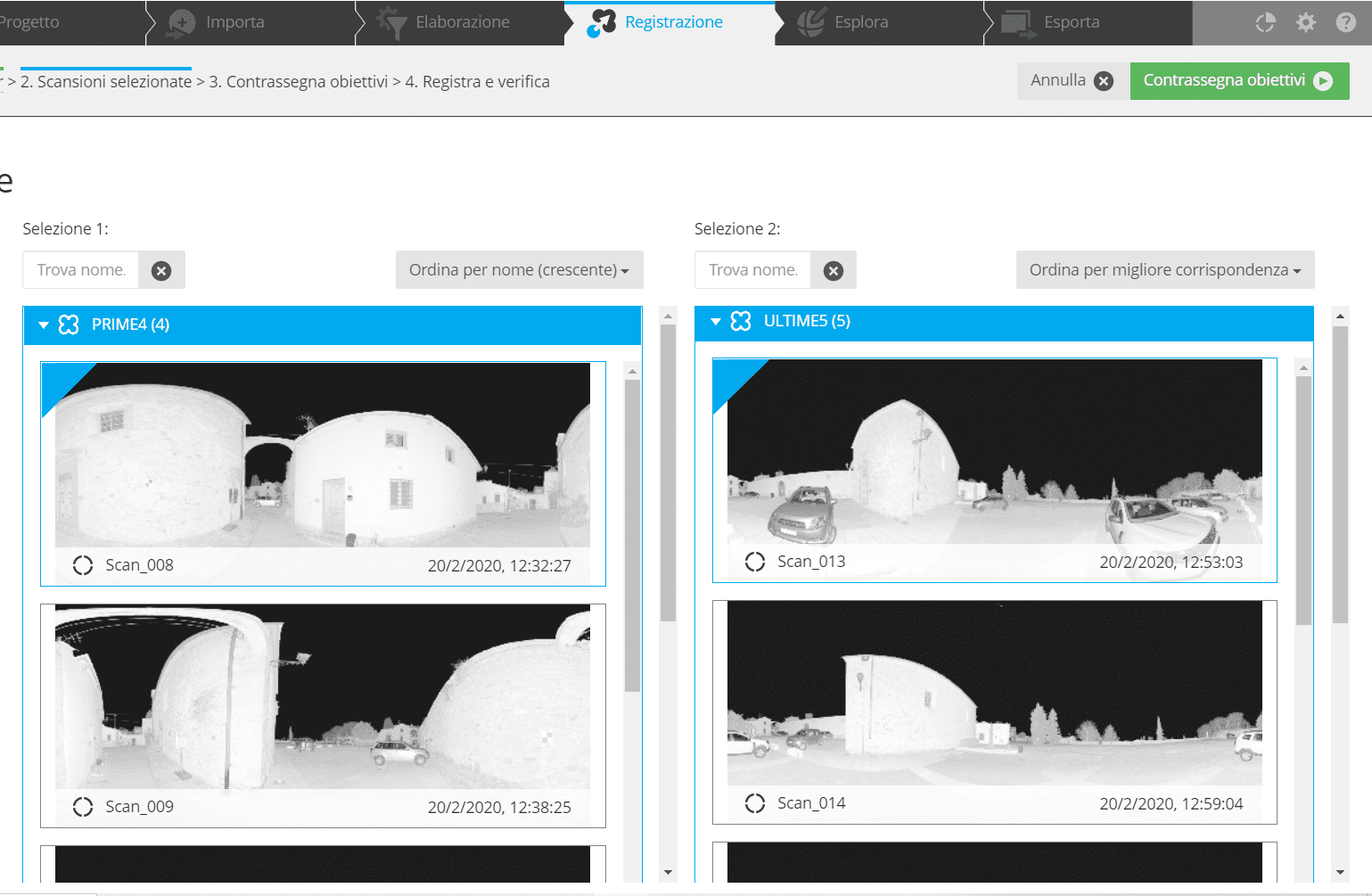Open the 'Ordina per nome (crescente)' dropdown
Image resolution: width=1372 pixels, height=896 pixels.
pos(519,270)
